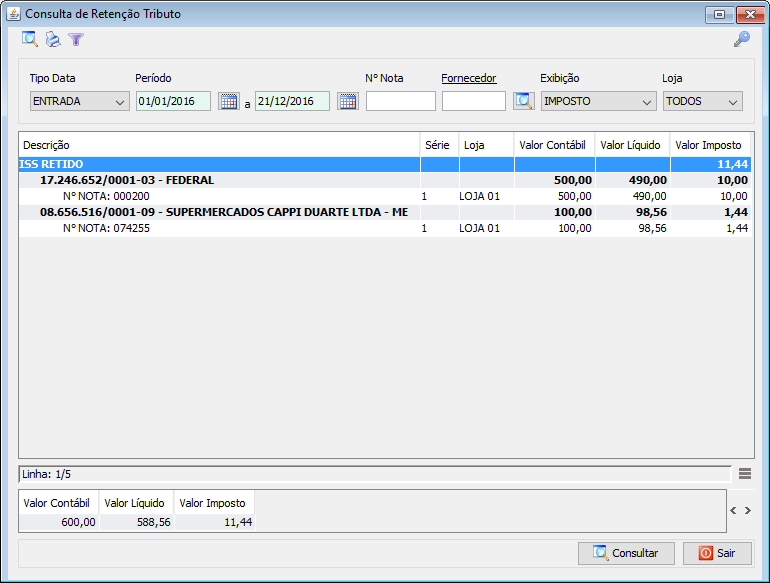Click the print toolbar icon
The image size is (770, 583).
53,40
